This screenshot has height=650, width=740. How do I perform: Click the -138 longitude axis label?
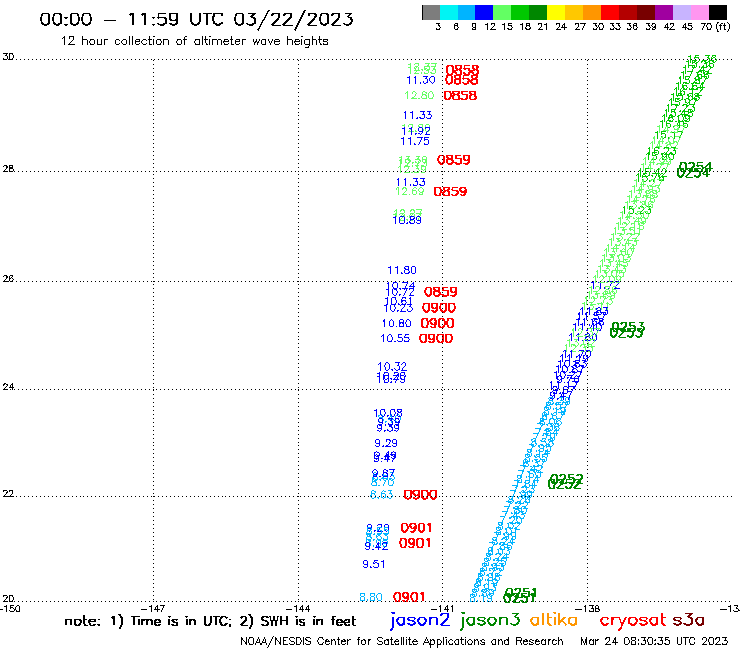pos(588,609)
